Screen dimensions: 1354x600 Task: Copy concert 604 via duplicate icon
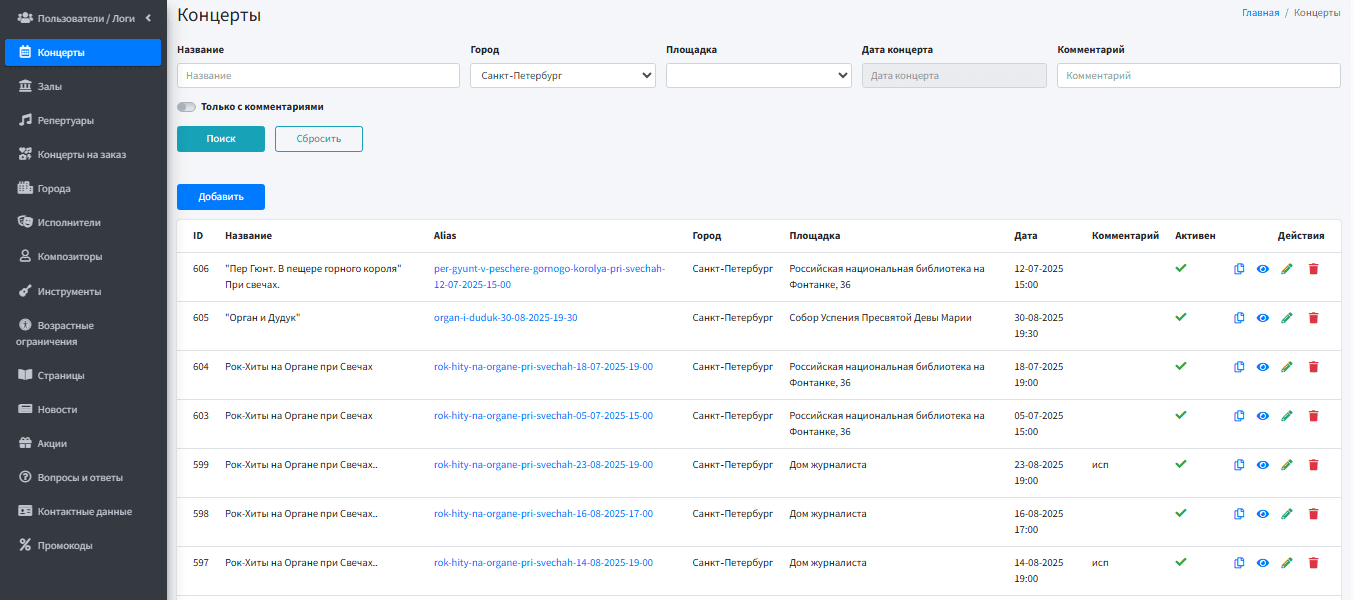pos(1239,367)
